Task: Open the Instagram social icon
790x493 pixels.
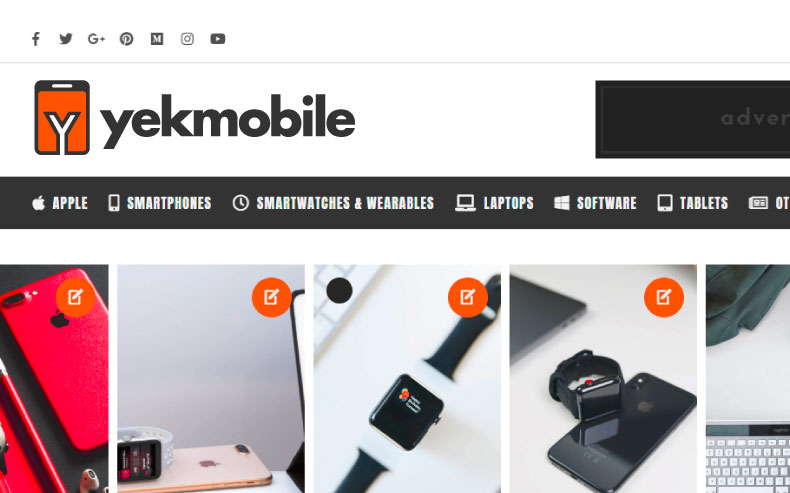Action: click(x=187, y=39)
